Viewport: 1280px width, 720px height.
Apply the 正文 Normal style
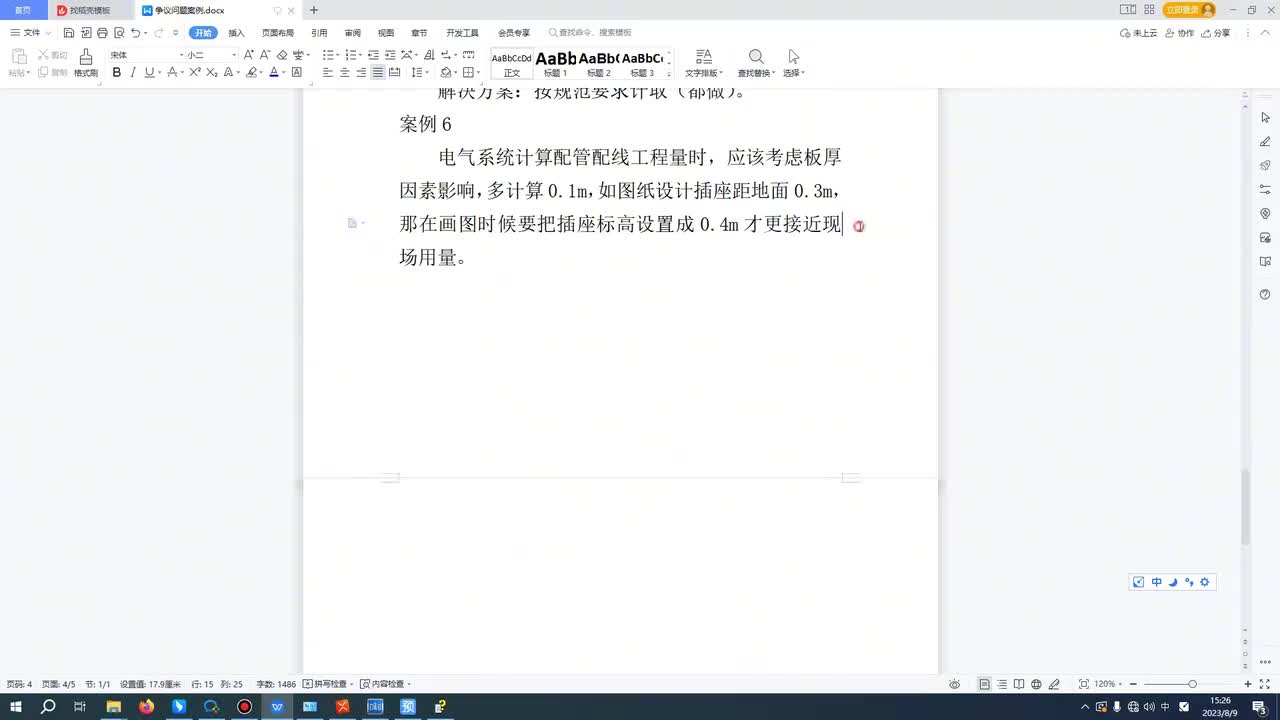click(512, 64)
